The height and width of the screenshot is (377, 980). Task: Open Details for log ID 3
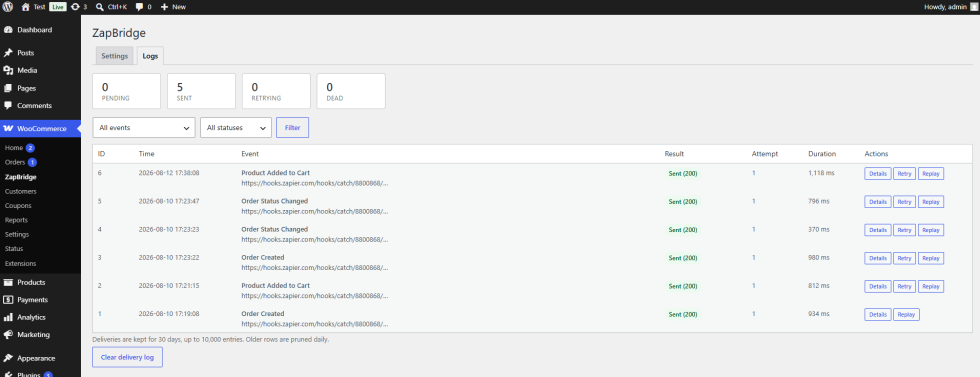878,258
